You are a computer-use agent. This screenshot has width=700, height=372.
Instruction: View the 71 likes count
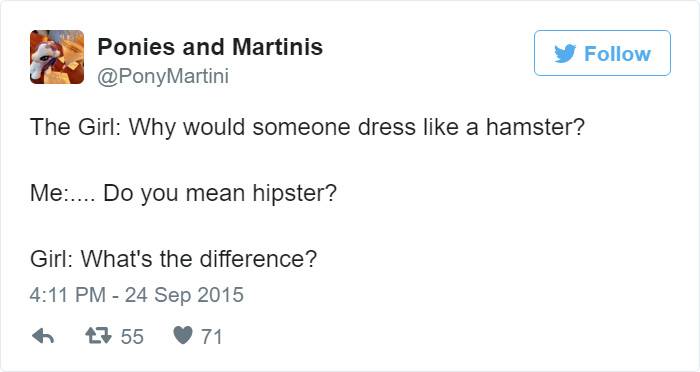coord(212,336)
